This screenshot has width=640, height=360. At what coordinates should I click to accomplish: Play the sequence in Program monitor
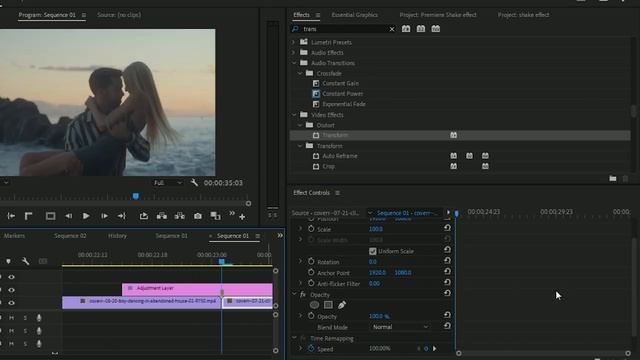tap(86, 216)
